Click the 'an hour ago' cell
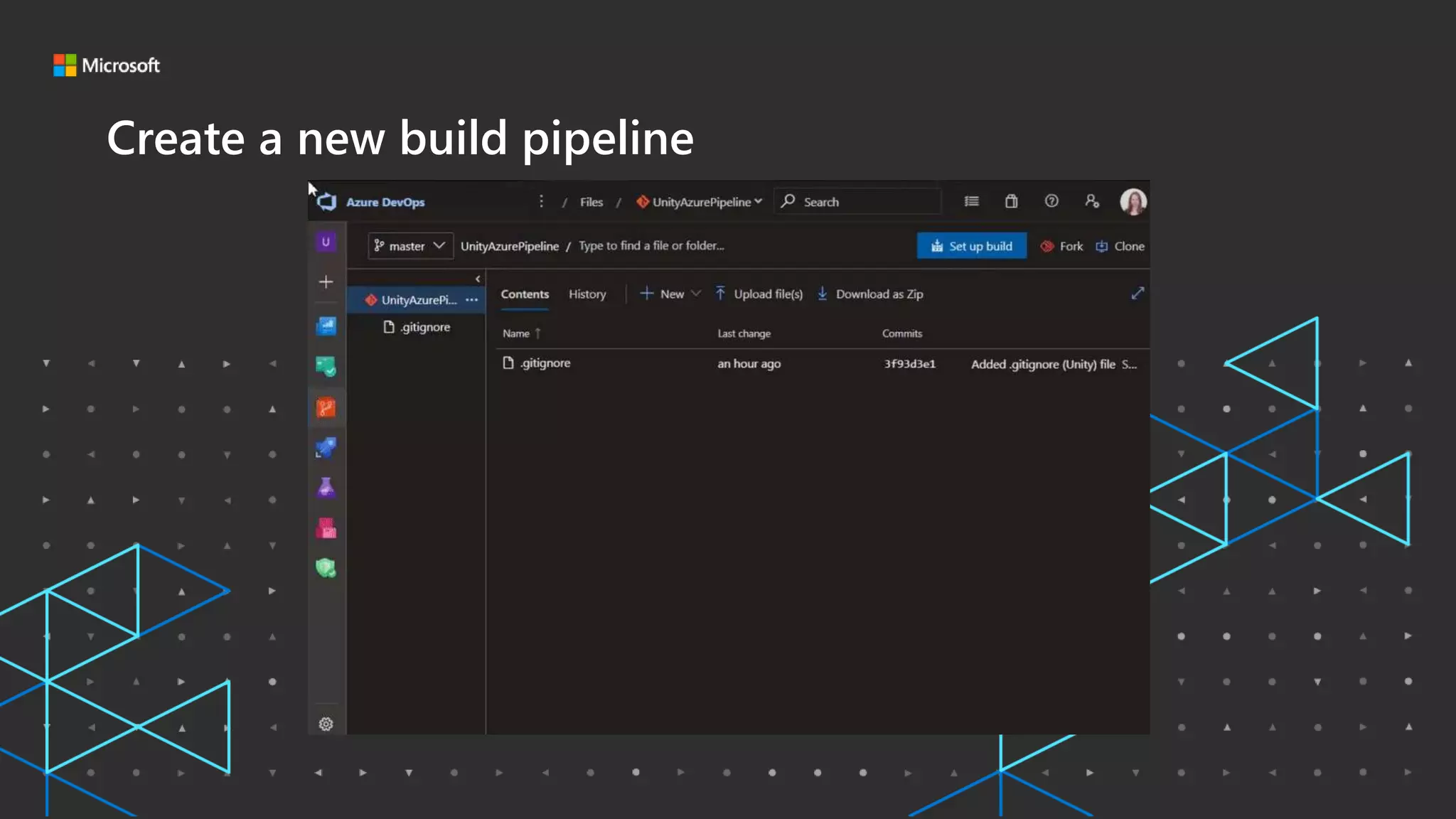1456x819 pixels. (x=749, y=364)
